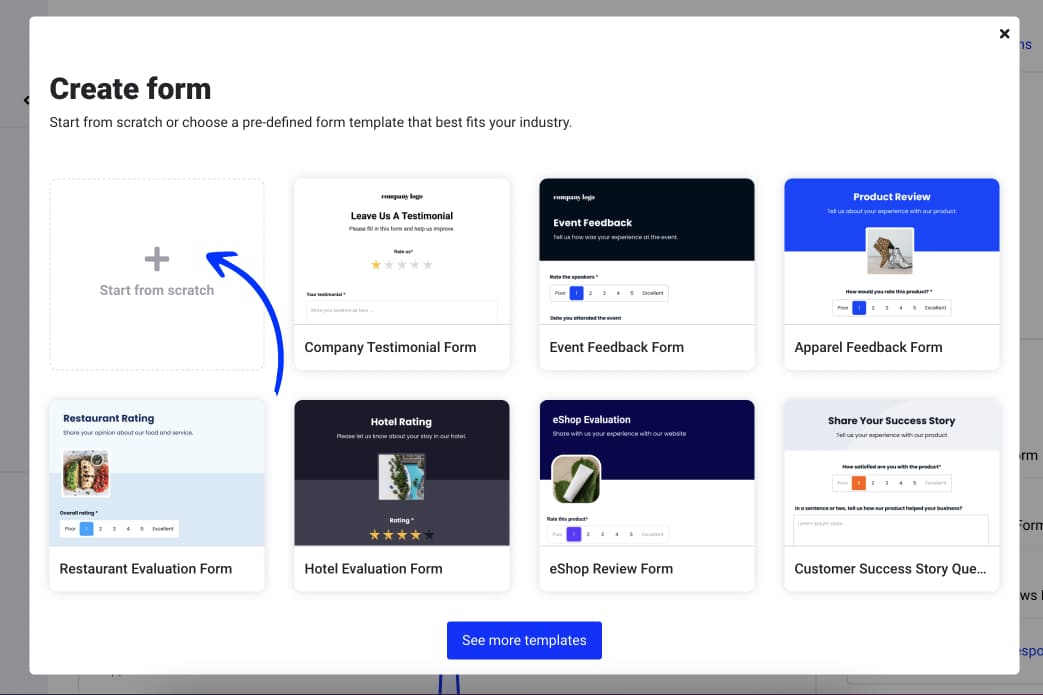This screenshot has height=695, width=1043.
Task: Click the back chevron behind the dialog
Action: point(27,100)
